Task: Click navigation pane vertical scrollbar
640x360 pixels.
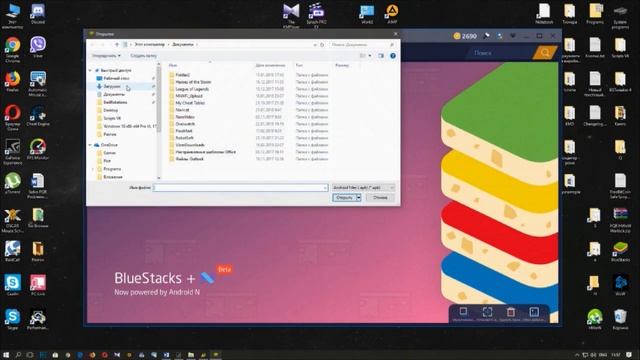Action: pyautogui.click(x=159, y=121)
